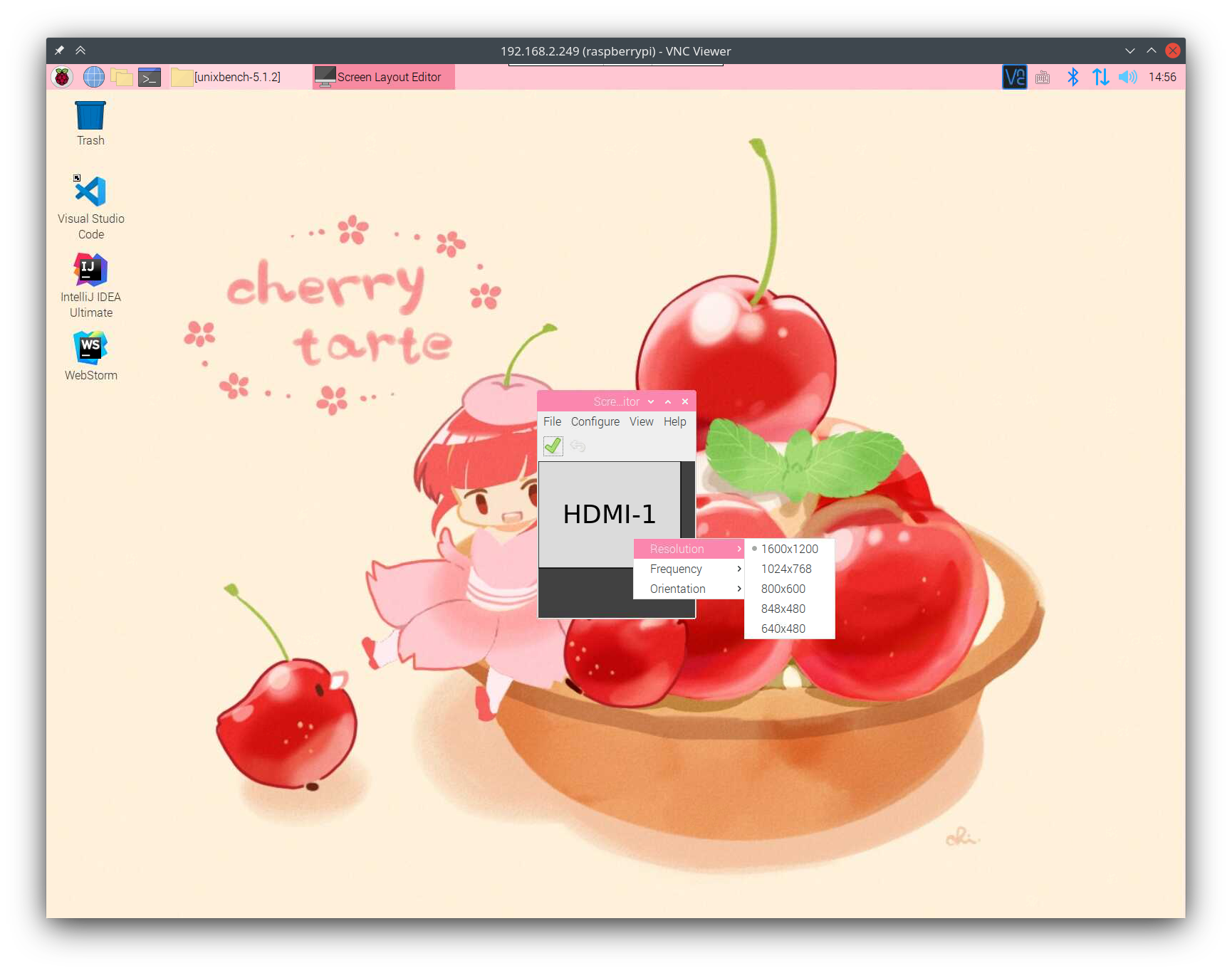Launch the terminal from taskbar
Image resolution: width=1232 pixels, height=973 pixels.
150,77
